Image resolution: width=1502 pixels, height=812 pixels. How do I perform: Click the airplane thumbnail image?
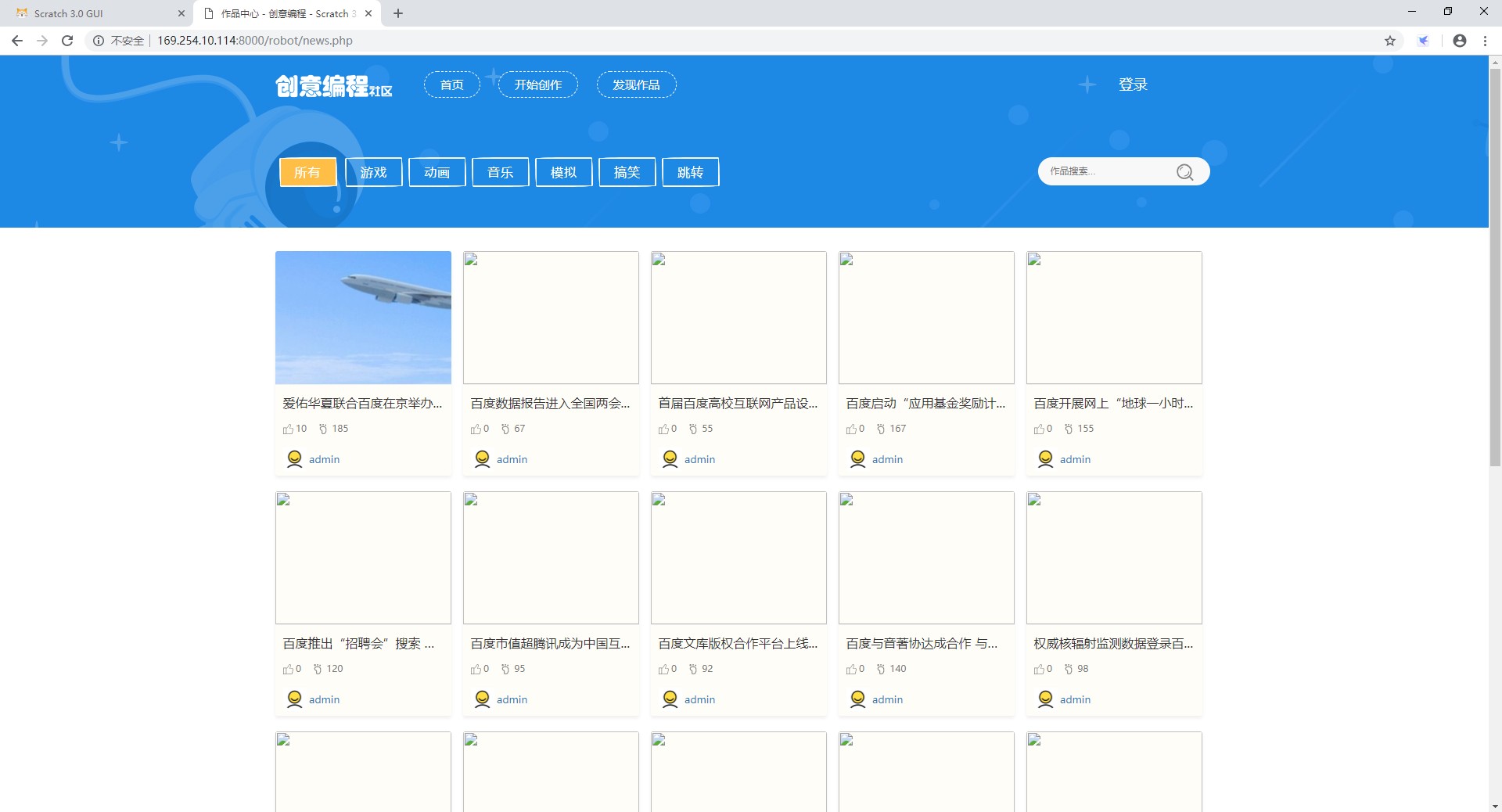pos(363,318)
